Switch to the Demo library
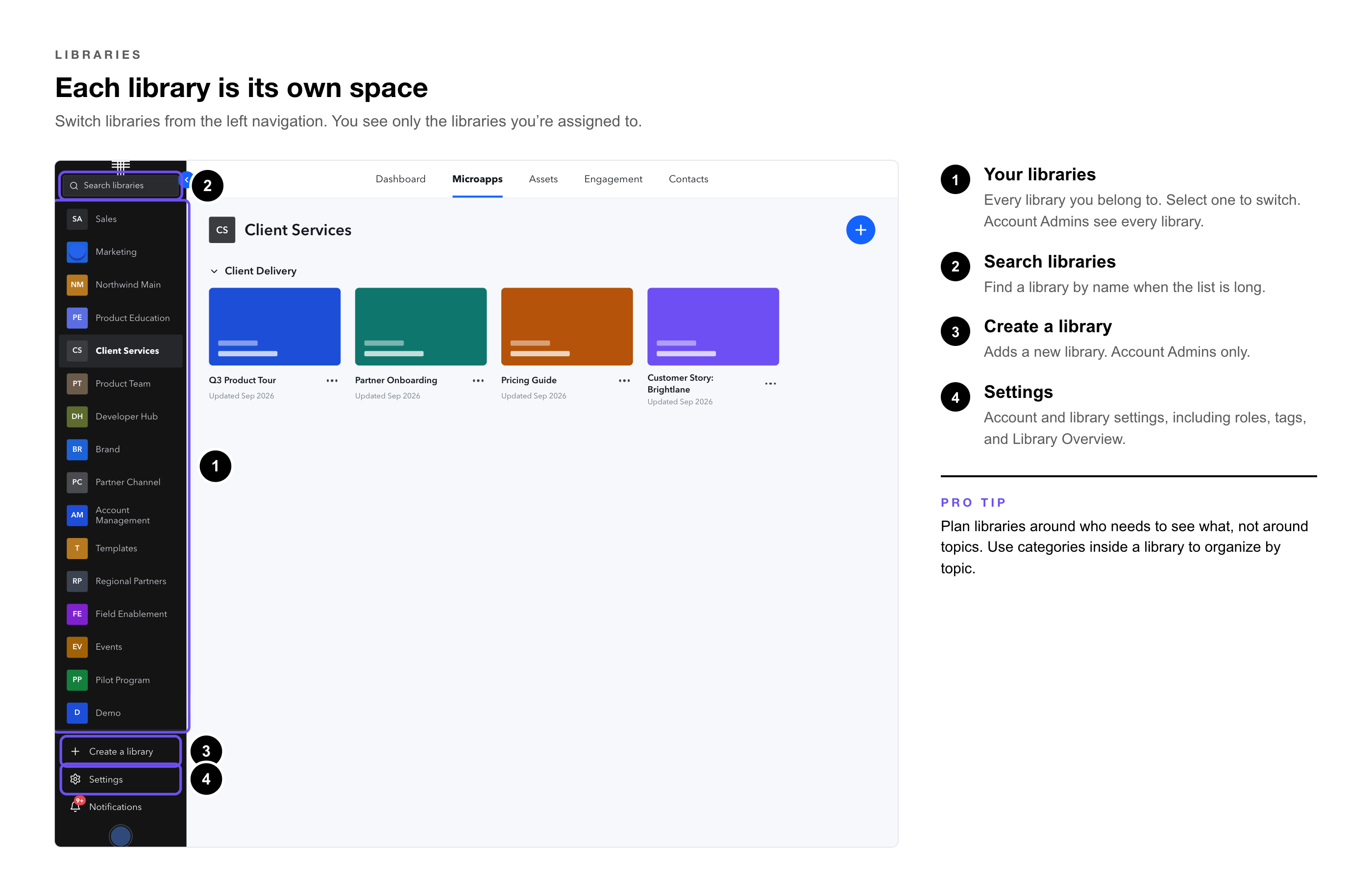Image resolution: width=1372 pixels, height=882 pixels. (x=121, y=712)
